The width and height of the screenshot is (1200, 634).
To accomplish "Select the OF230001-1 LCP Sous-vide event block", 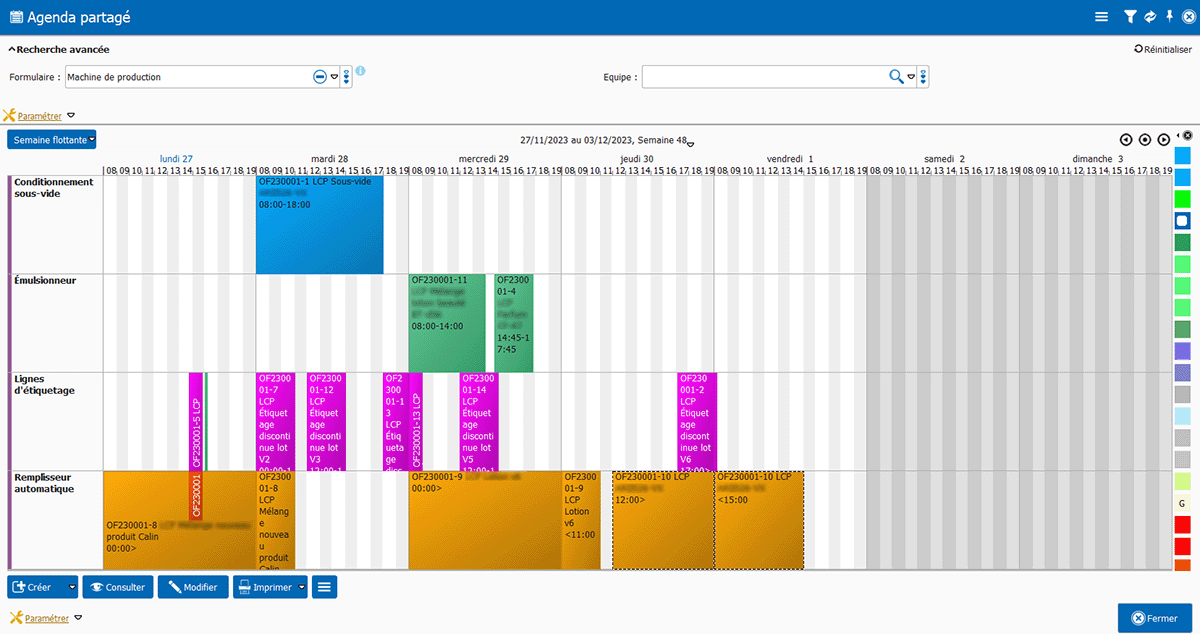I will [319, 225].
